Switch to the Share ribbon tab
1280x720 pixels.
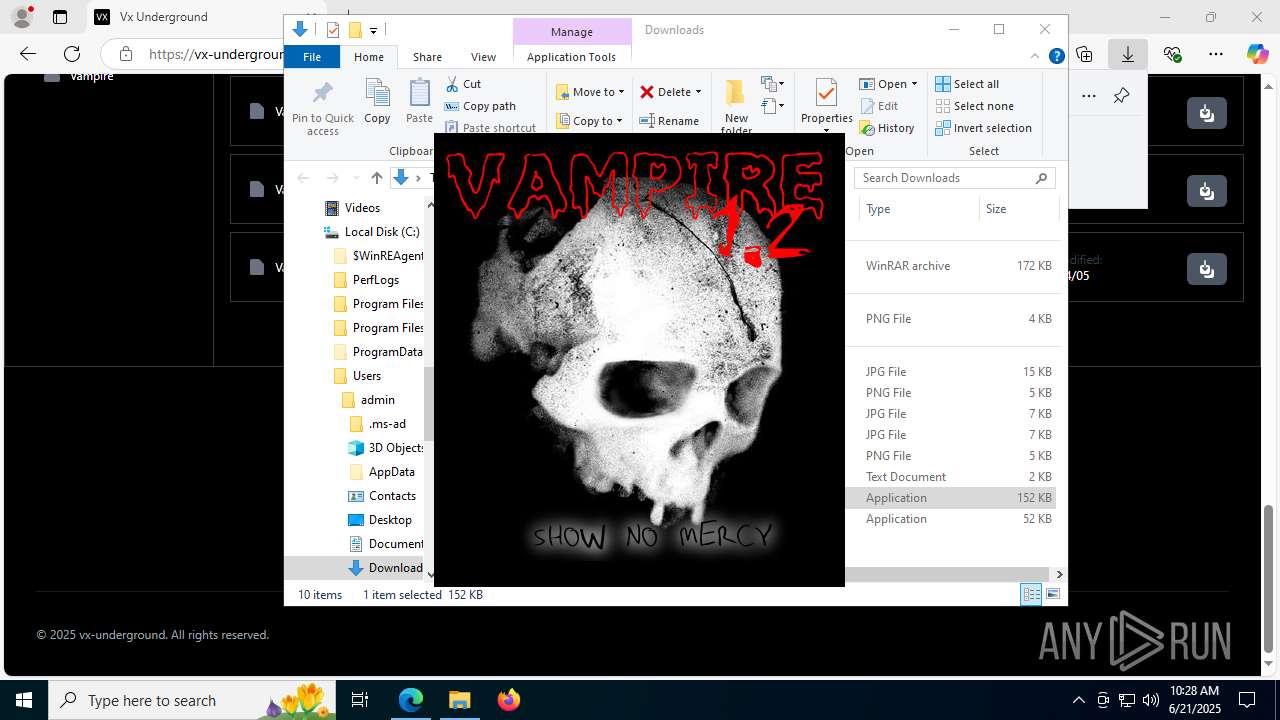[427, 57]
